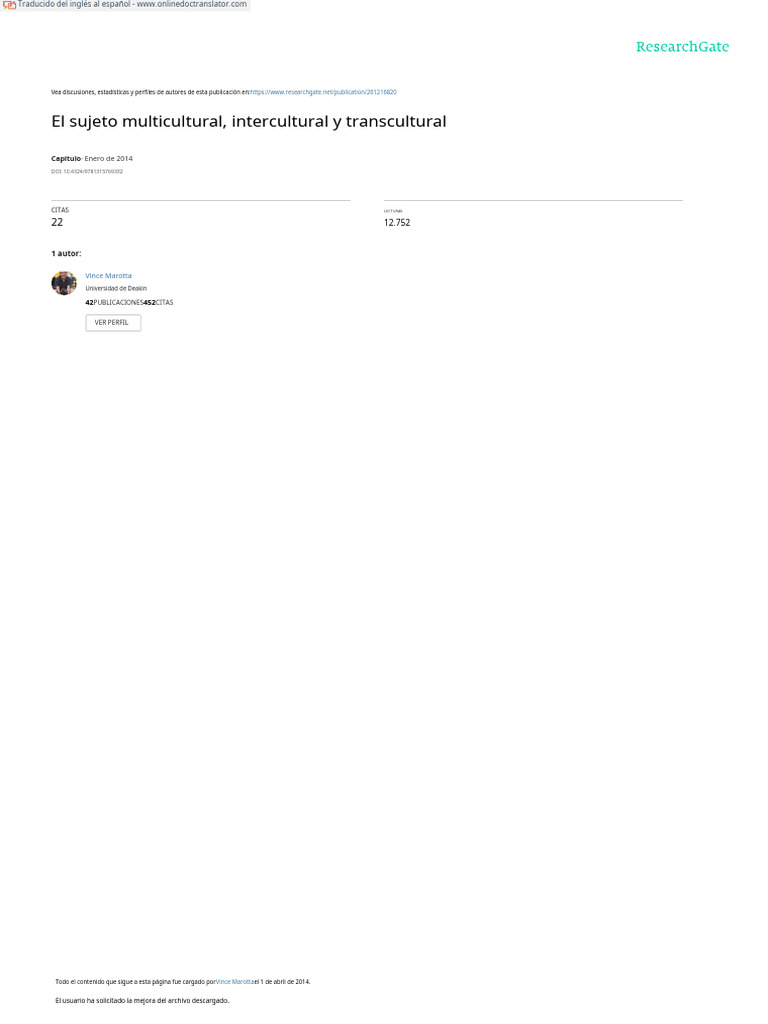
Task: Click the DOI number text
Action: 87,172
